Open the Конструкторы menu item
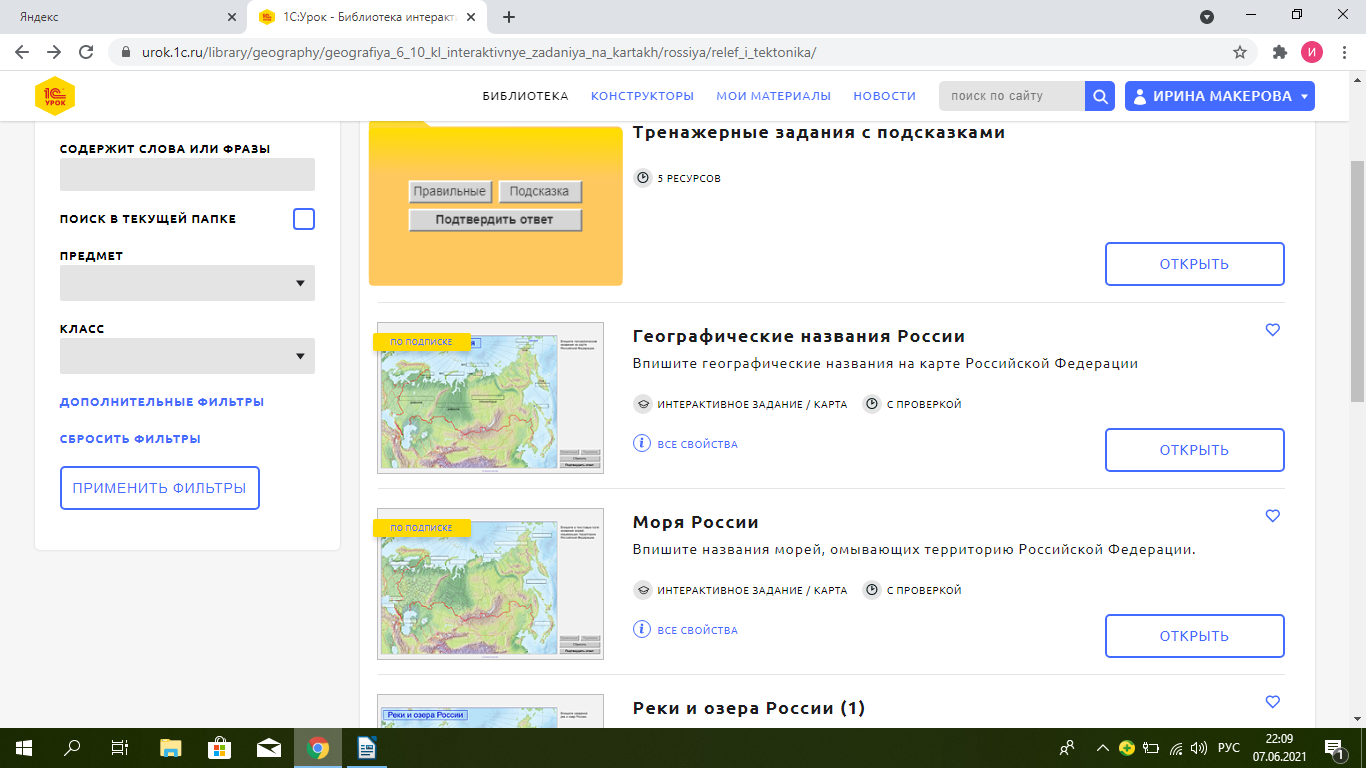This screenshot has width=1366, height=768. tap(642, 96)
